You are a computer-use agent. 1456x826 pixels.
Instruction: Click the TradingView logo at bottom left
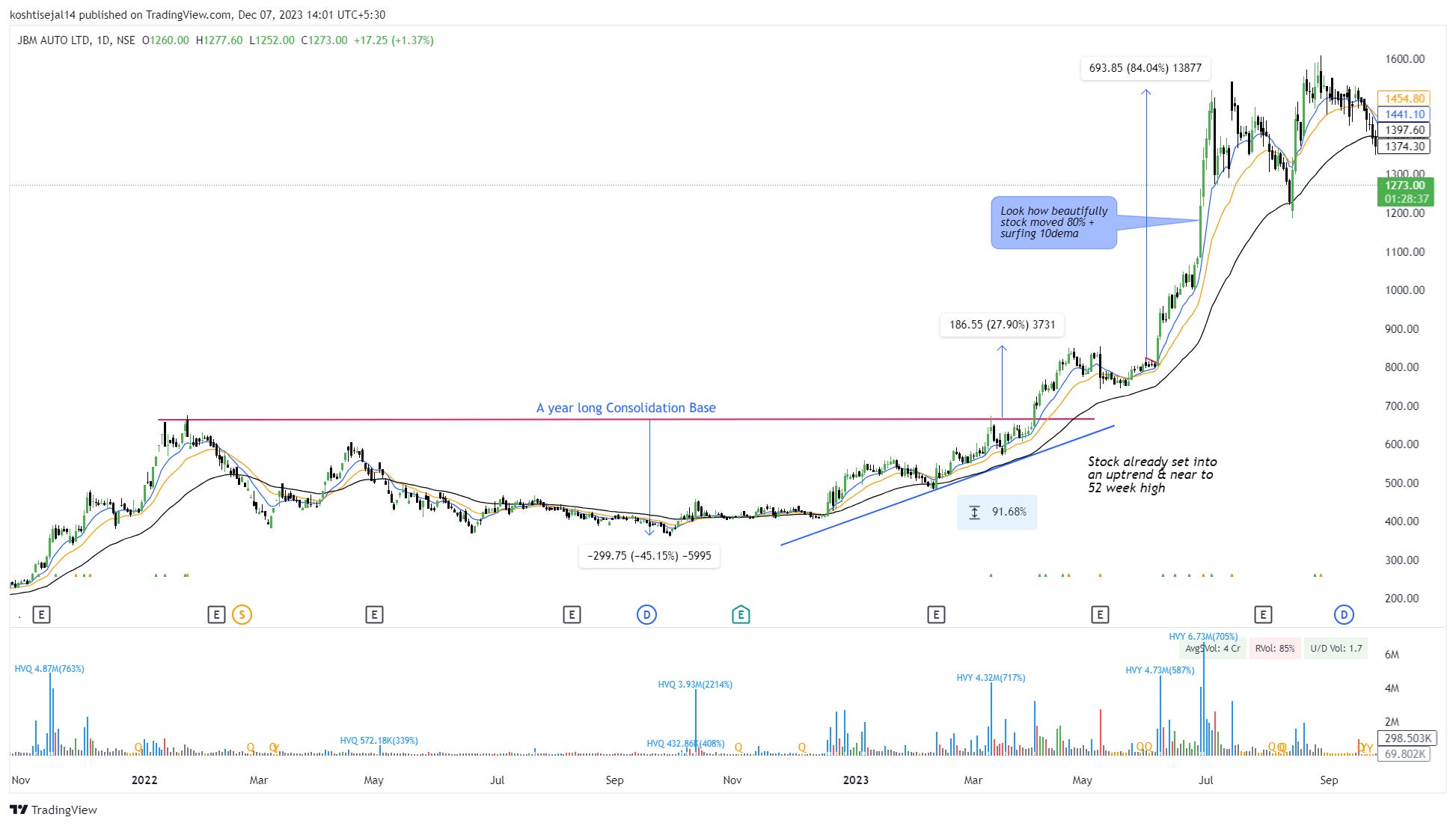(53, 810)
